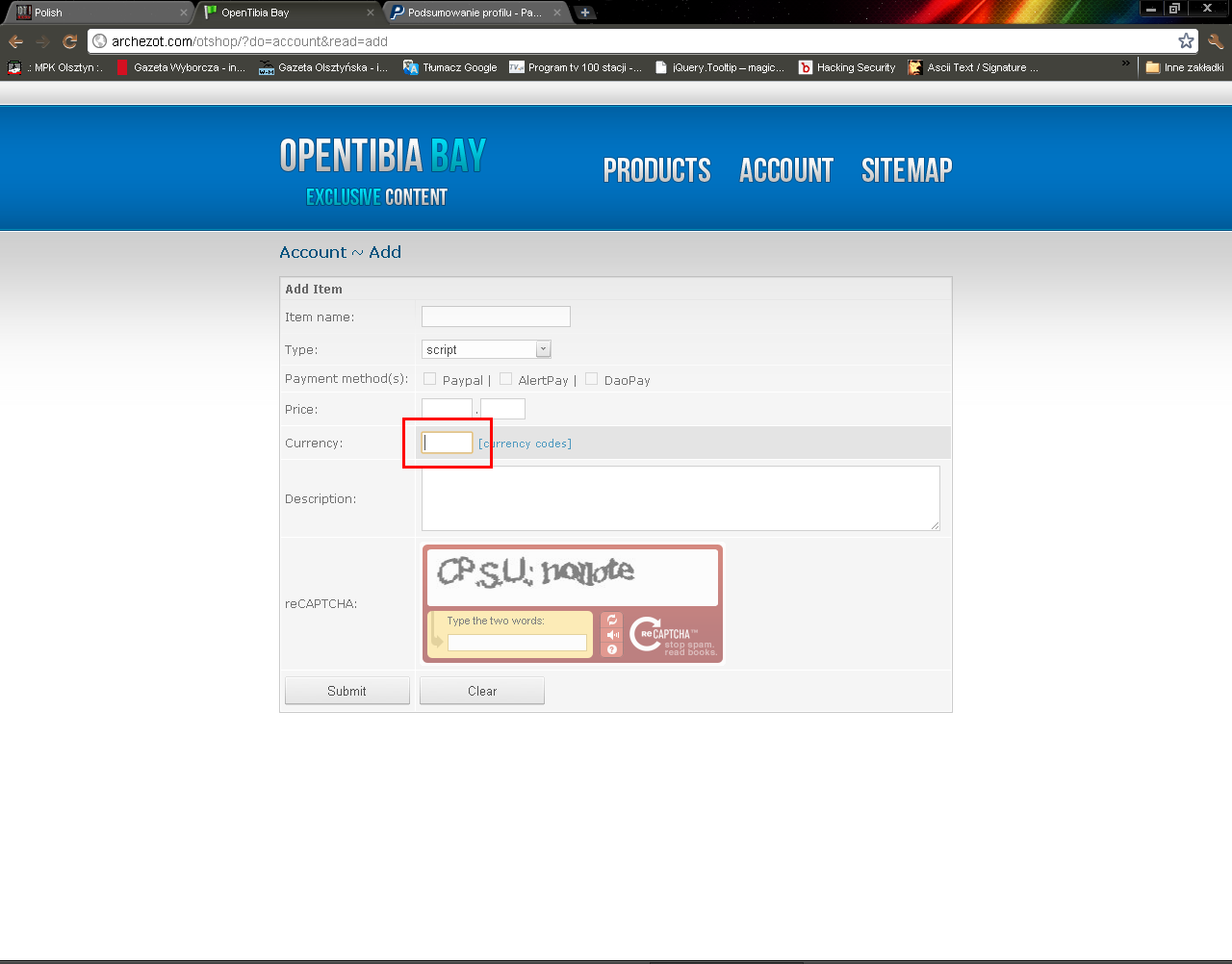1232x964 pixels.
Task: Open Program tv 100 stacji bookmark
Action: click(x=576, y=67)
